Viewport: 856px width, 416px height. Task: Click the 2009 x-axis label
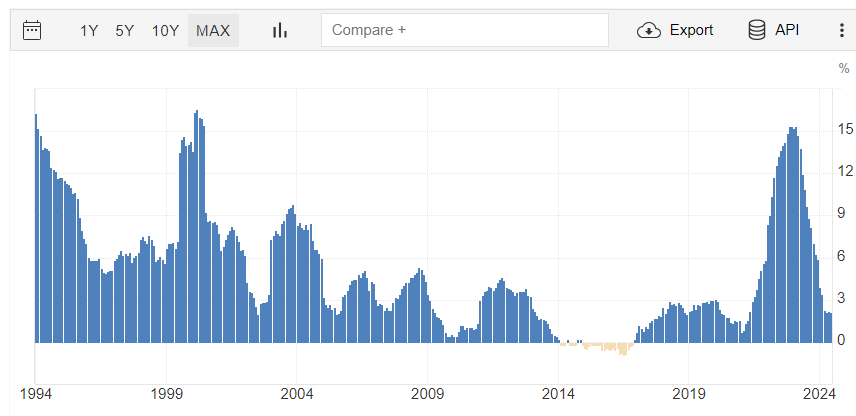coord(427,392)
